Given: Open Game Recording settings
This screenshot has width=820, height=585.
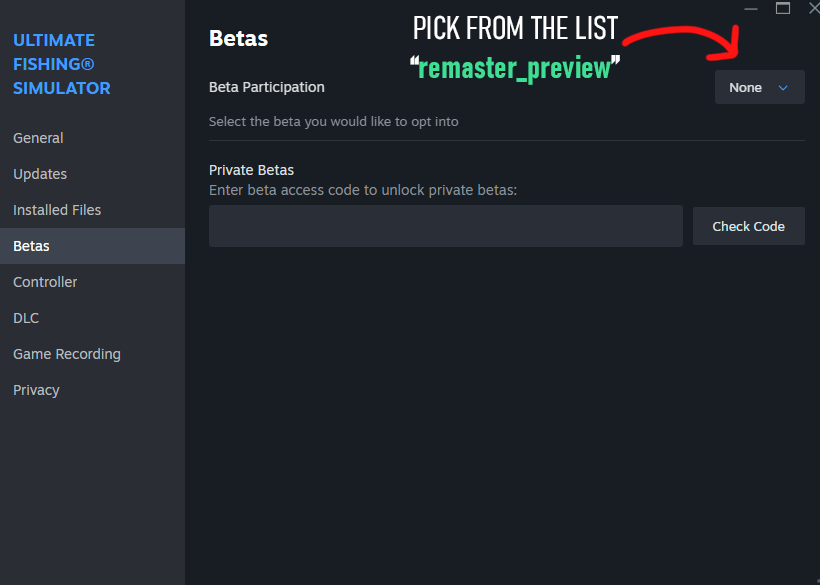Looking at the screenshot, I should point(67,354).
